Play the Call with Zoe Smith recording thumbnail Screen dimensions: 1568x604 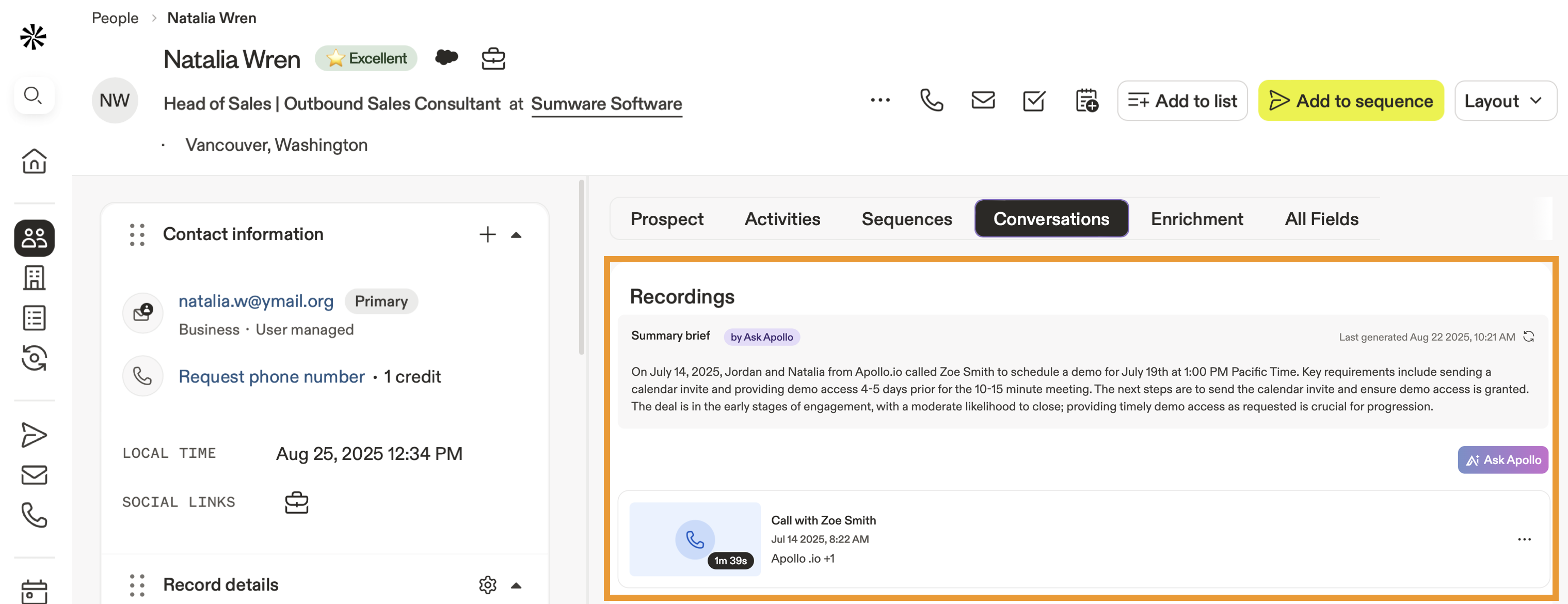pyautogui.click(x=695, y=539)
